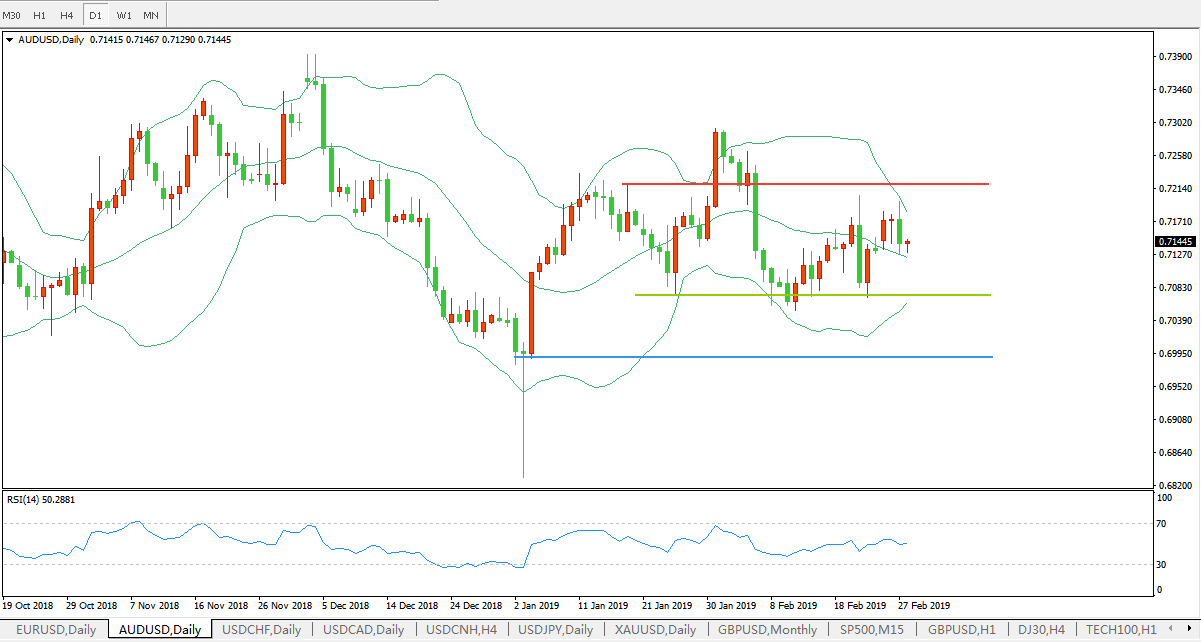Click the D1 daily timeframe button
The width and height of the screenshot is (1201, 642).
(95, 15)
